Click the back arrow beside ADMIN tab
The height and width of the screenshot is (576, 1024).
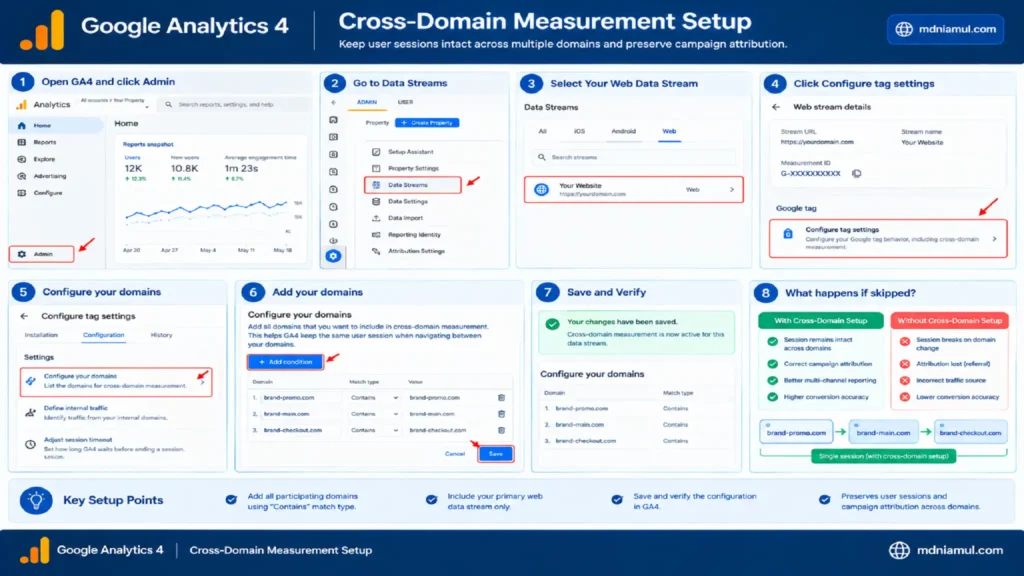333,103
